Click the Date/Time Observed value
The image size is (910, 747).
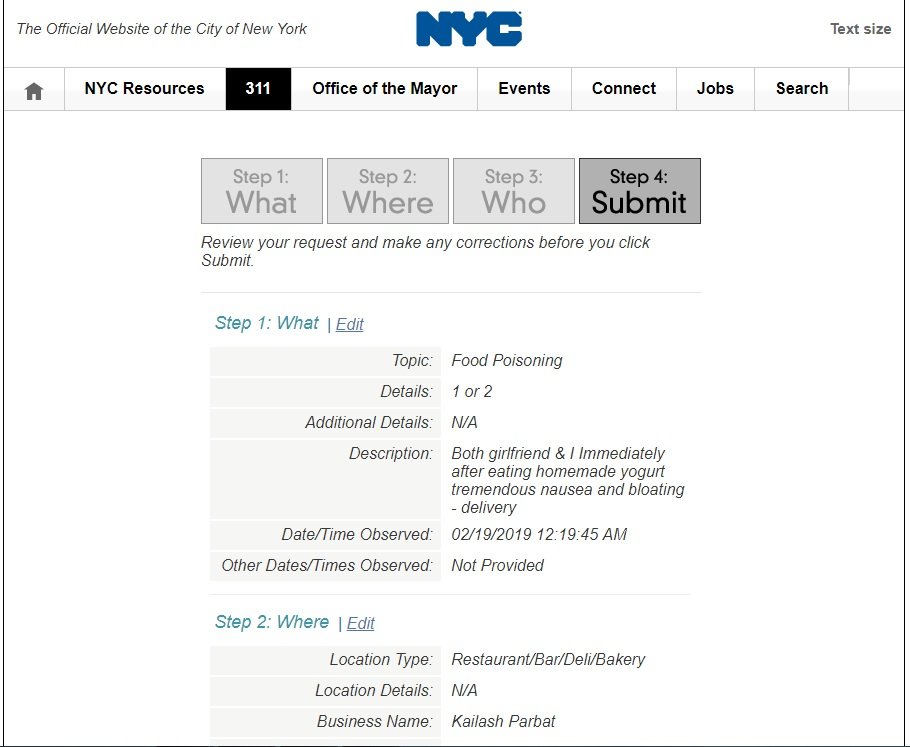pos(539,534)
